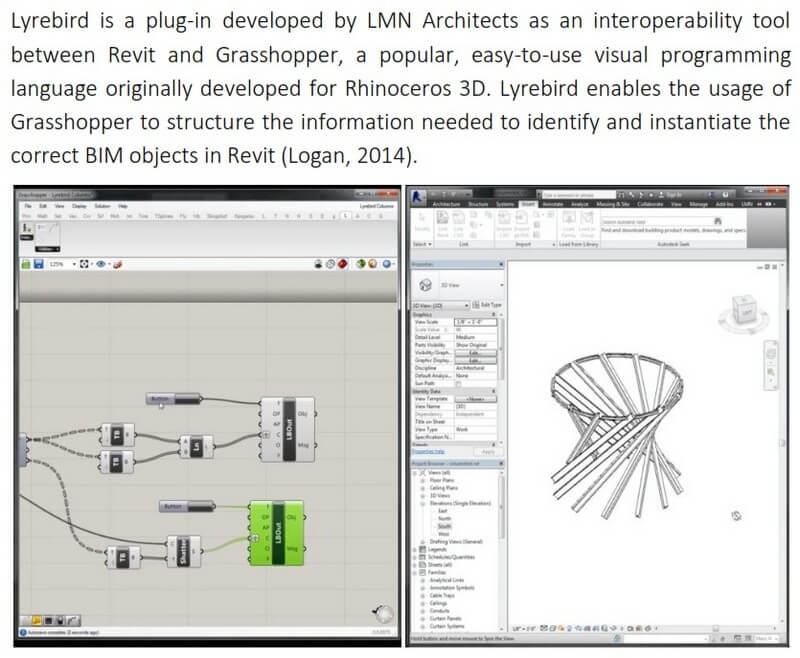This screenshot has width=800, height=658.
Task: Click the Edit Type button
Action: click(489, 304)
